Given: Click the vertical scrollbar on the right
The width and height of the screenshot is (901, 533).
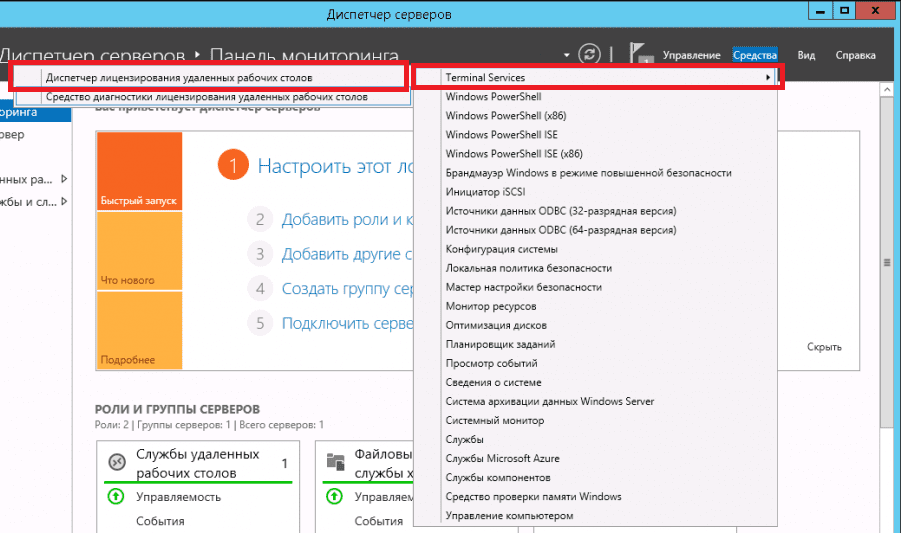Looking at the screenshot, I should [886, 262].
